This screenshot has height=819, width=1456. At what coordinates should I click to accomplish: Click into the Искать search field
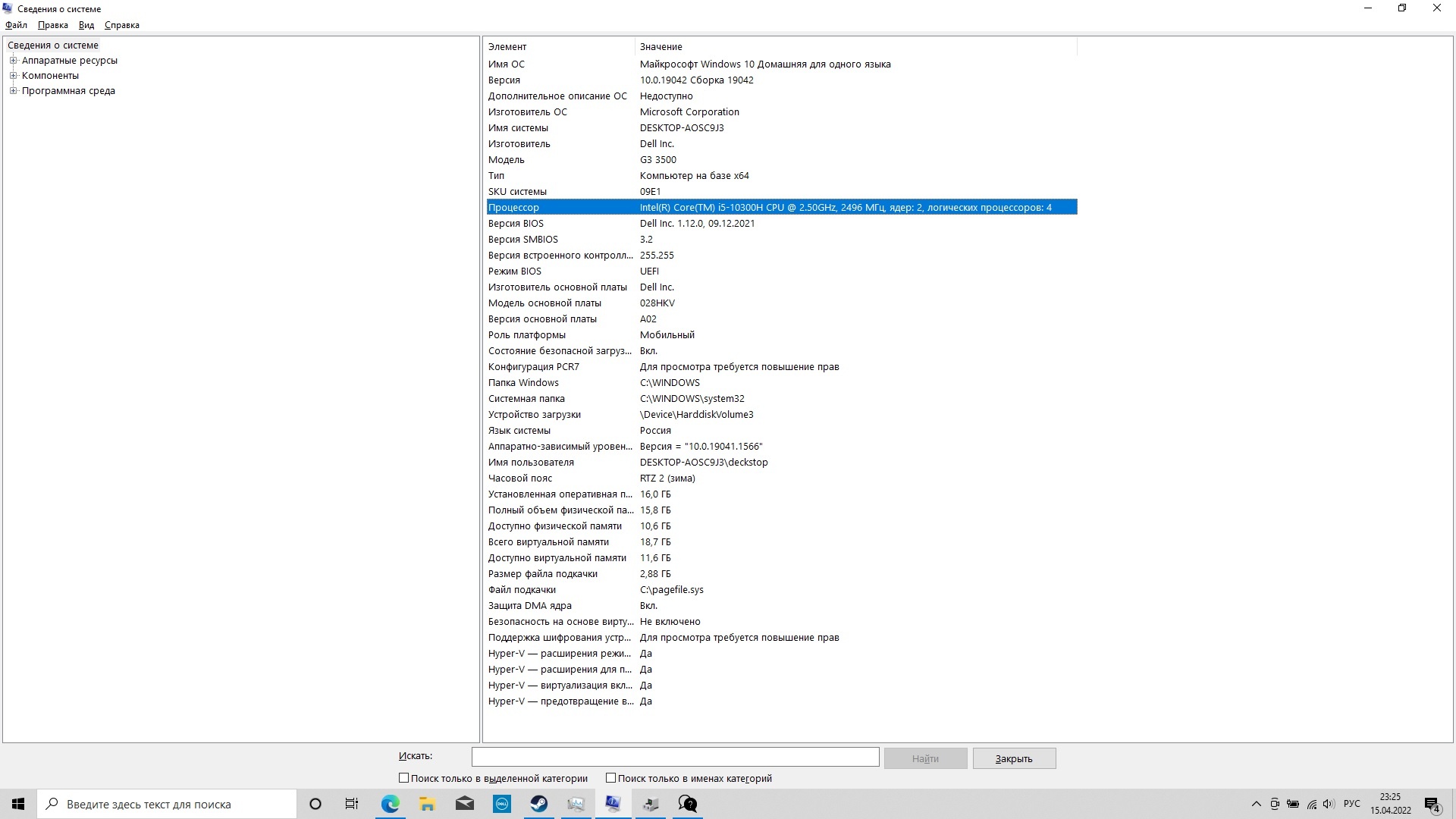click(675, 757)
